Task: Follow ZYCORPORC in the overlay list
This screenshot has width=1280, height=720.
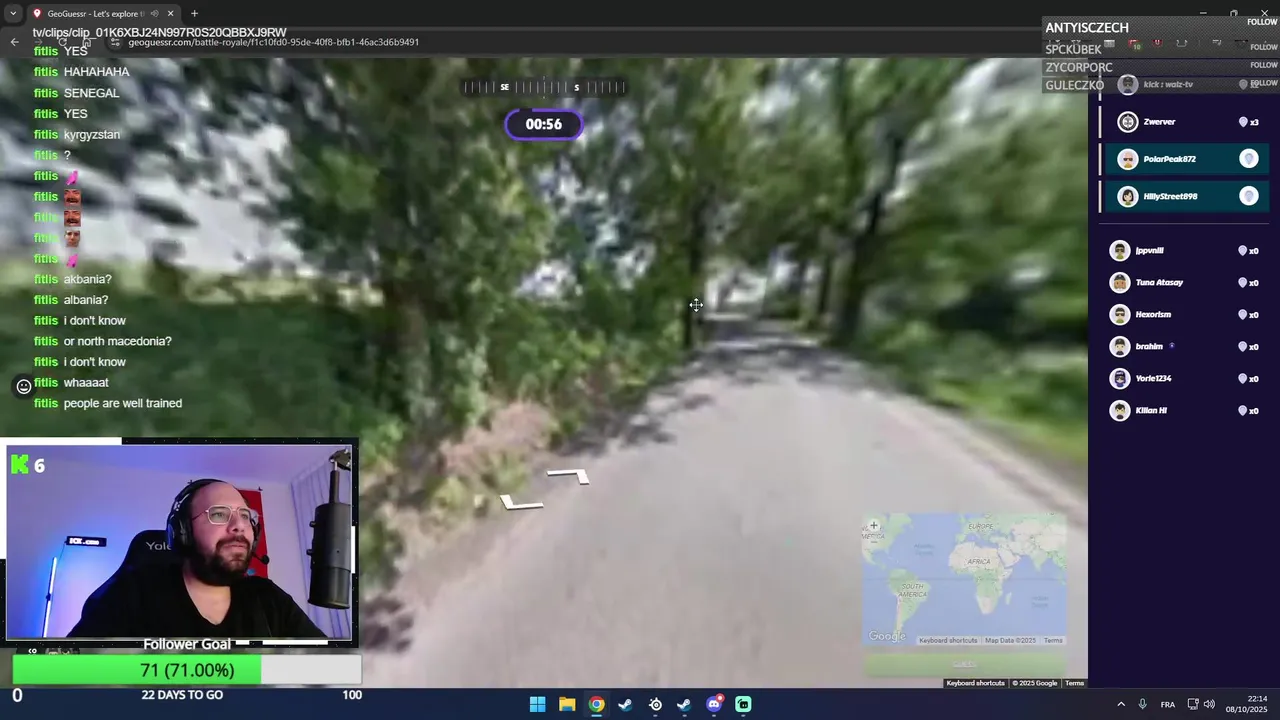Action: tap(1263, 65)
